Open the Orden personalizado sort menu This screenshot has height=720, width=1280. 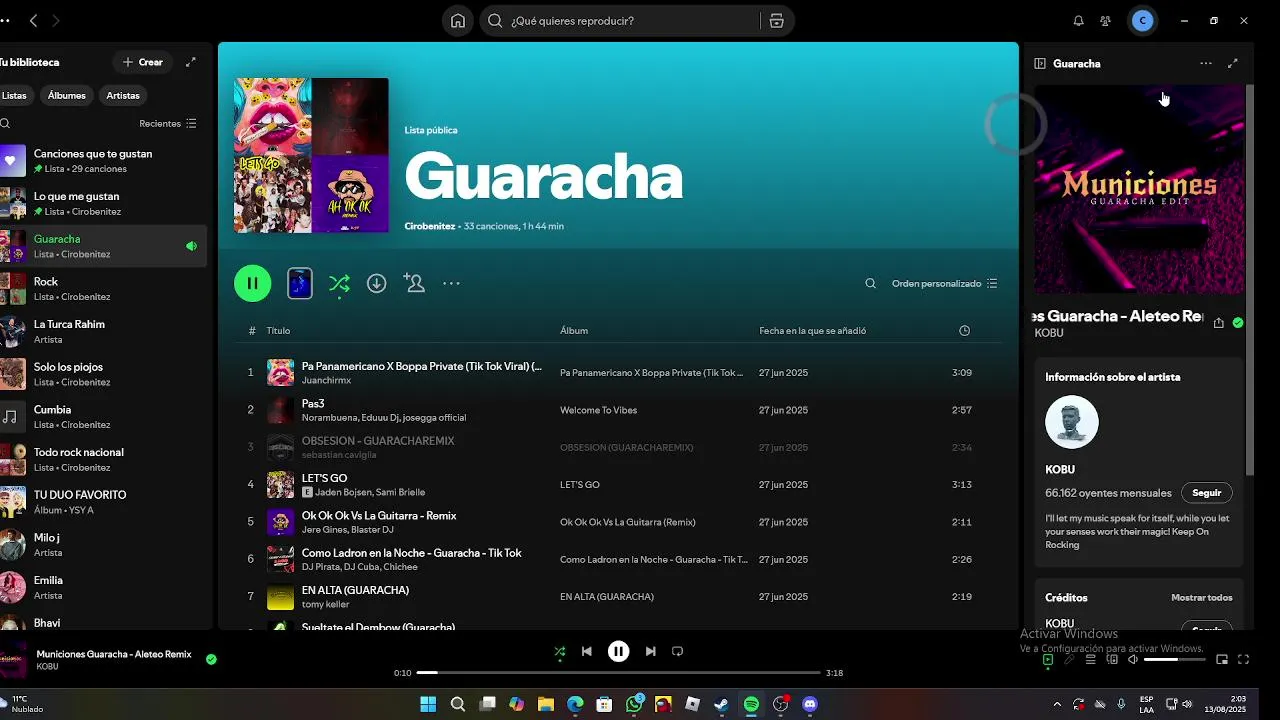point(945,284)
